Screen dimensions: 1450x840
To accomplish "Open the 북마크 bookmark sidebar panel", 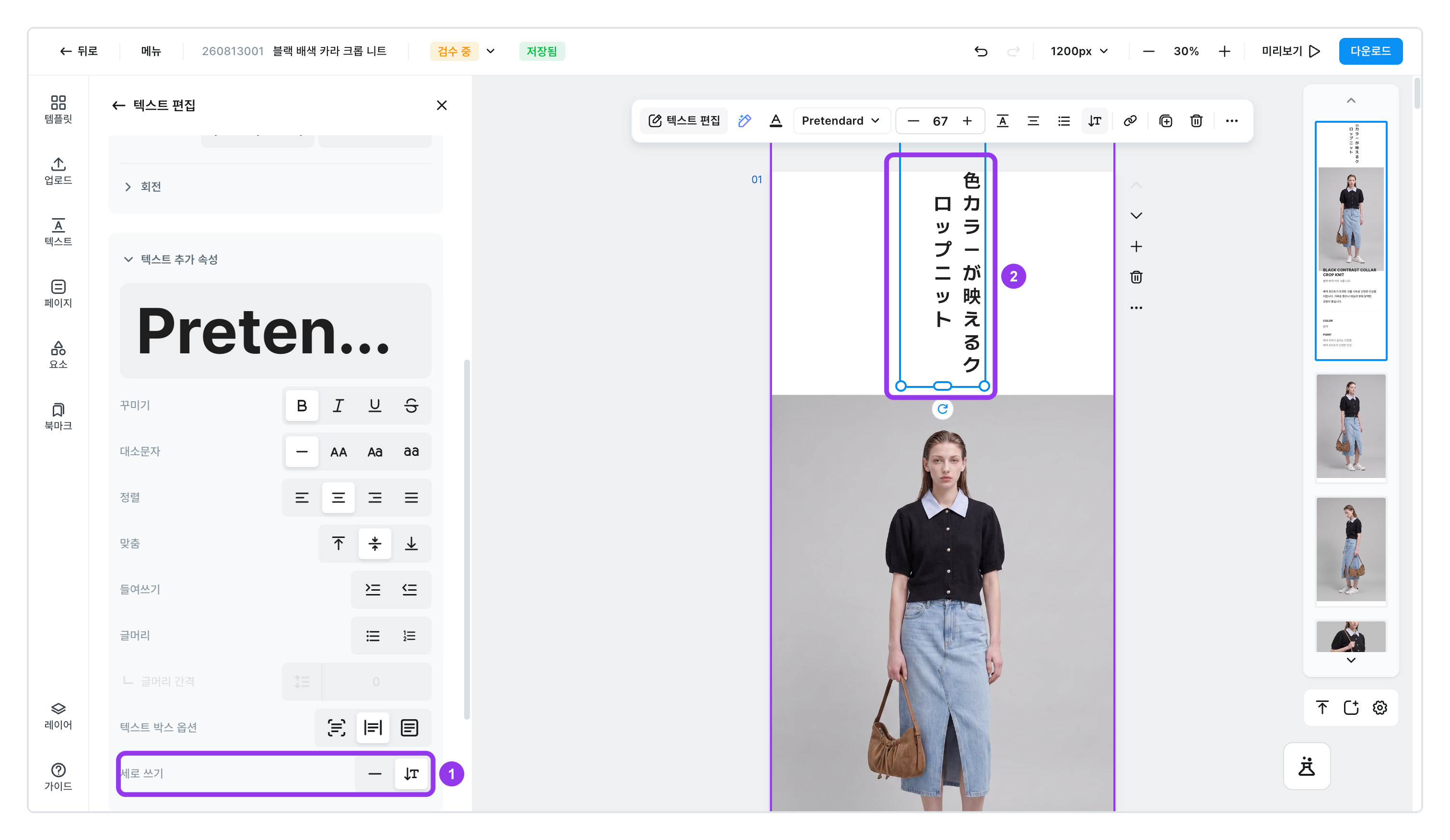I will [58, 417].
